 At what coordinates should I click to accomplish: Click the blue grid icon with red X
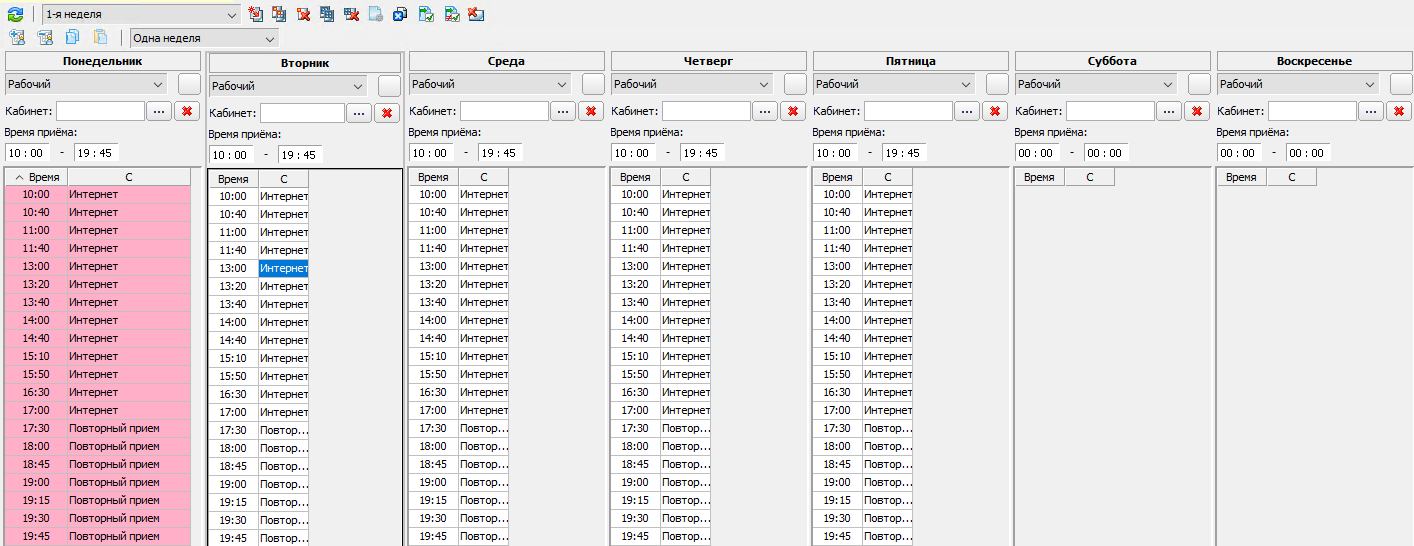pos(351,14)
